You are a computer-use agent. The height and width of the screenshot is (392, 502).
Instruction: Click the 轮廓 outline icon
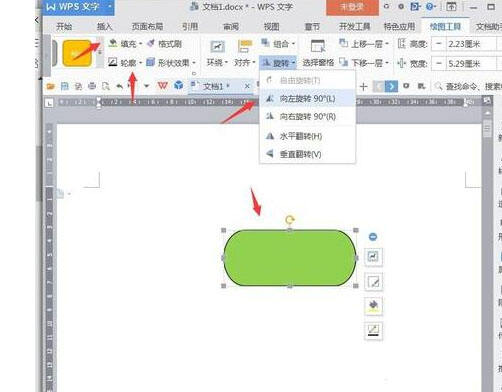(113, 62)
